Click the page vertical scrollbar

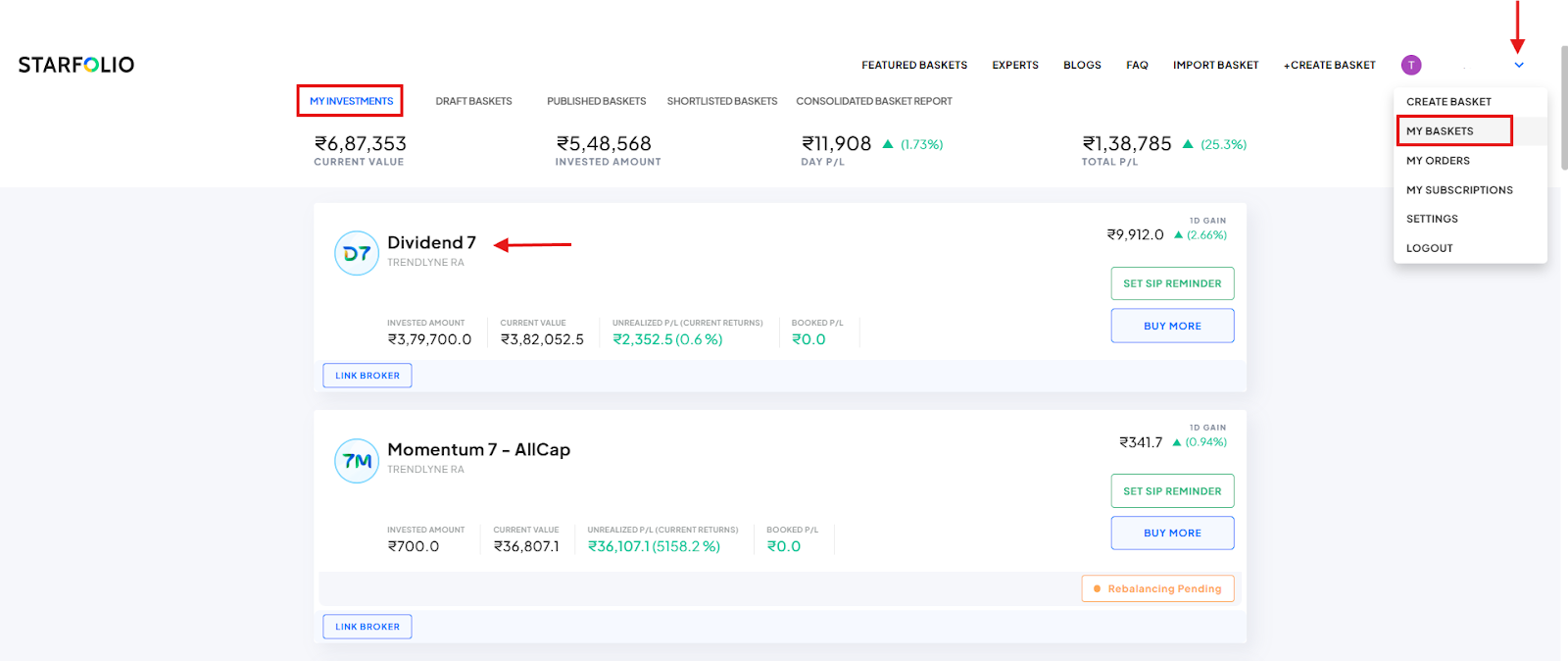click(x=1564, y=108)
